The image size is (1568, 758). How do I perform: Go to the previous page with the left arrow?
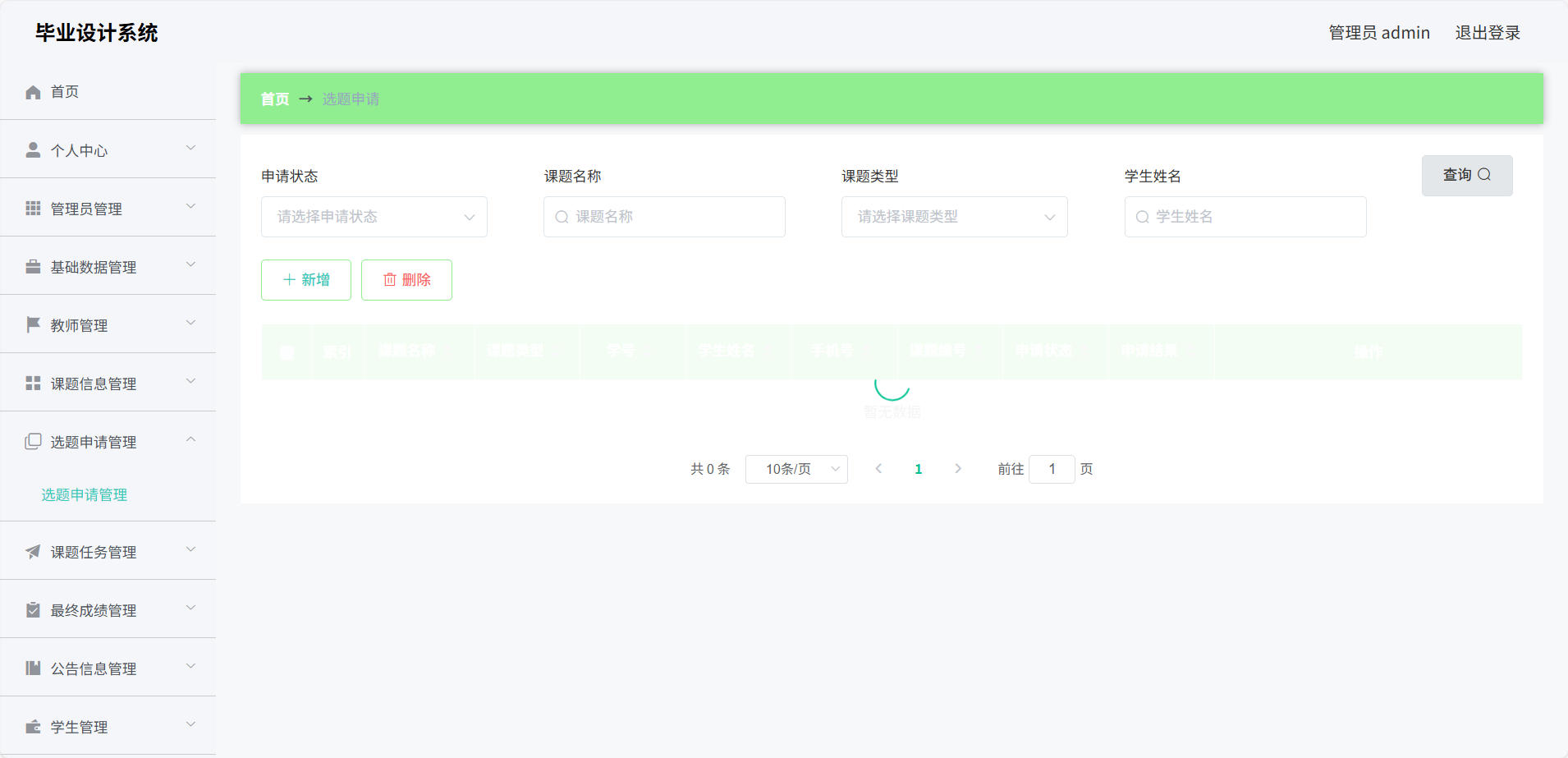pos(878,469)
